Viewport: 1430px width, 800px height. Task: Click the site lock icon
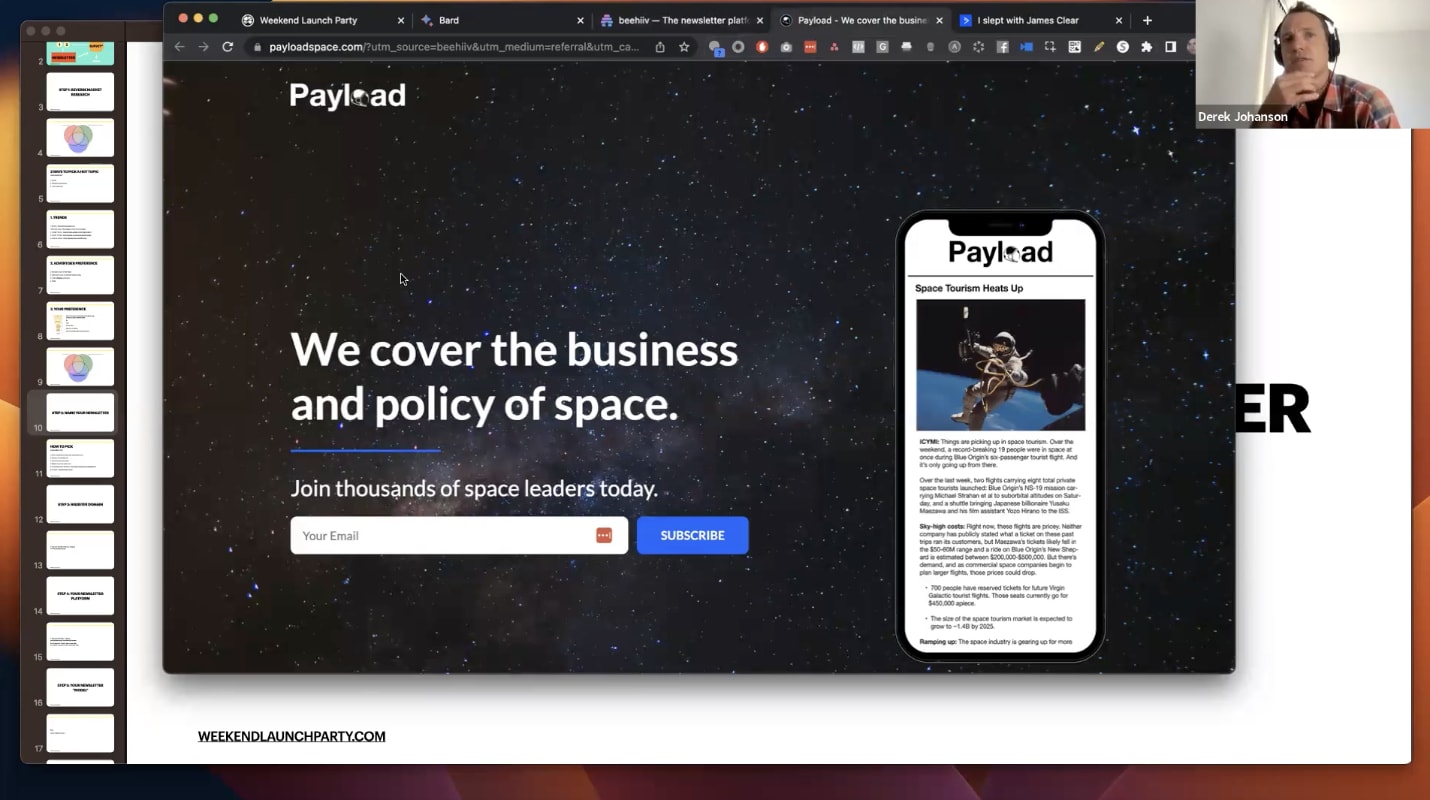(257, 47)
